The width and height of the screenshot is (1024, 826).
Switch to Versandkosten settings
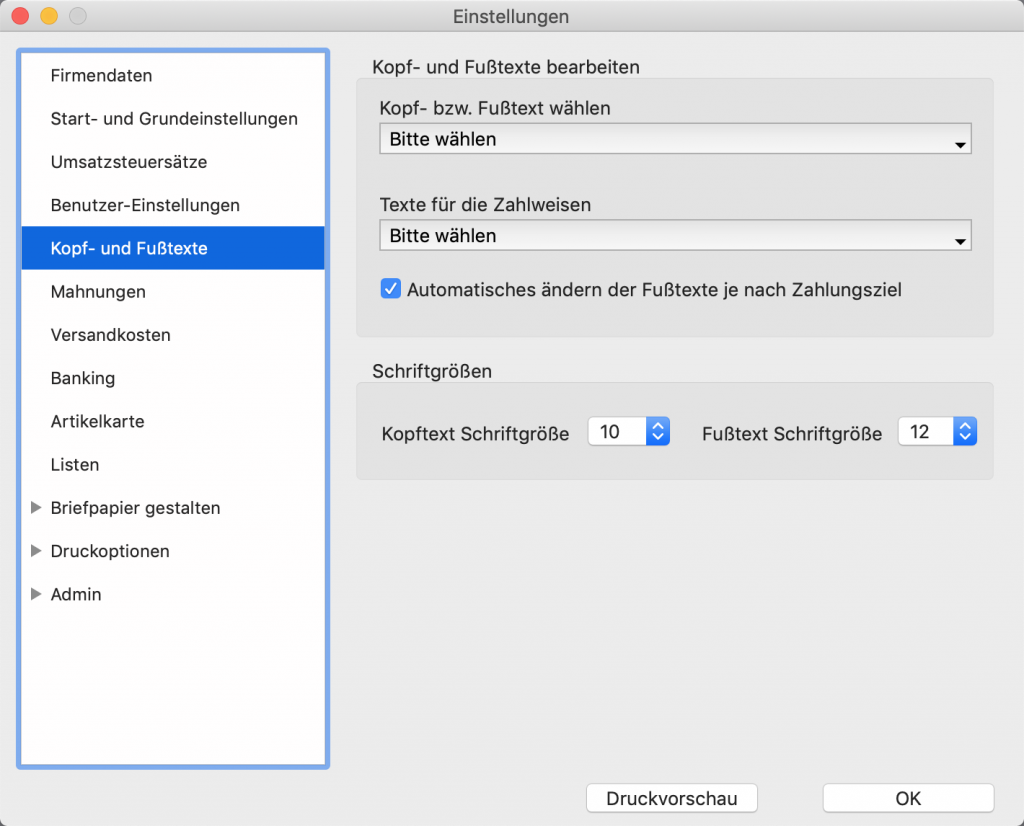110,335
